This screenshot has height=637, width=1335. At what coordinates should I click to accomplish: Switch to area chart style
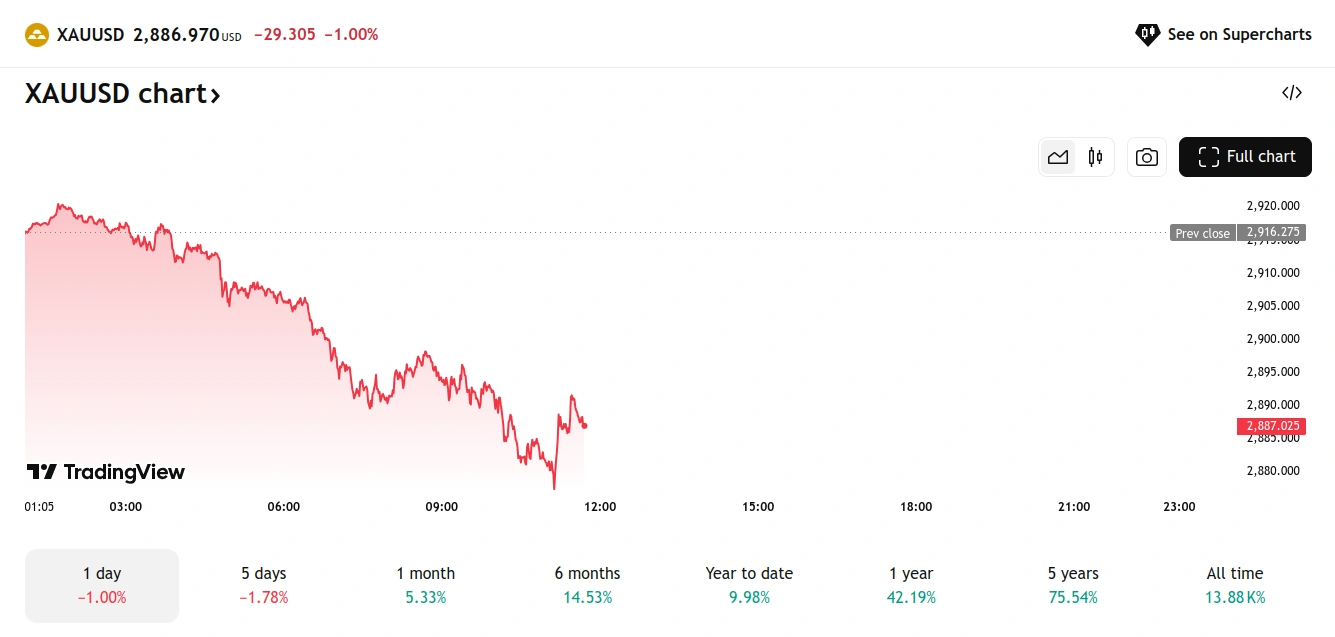click(x=1057, y=157)
